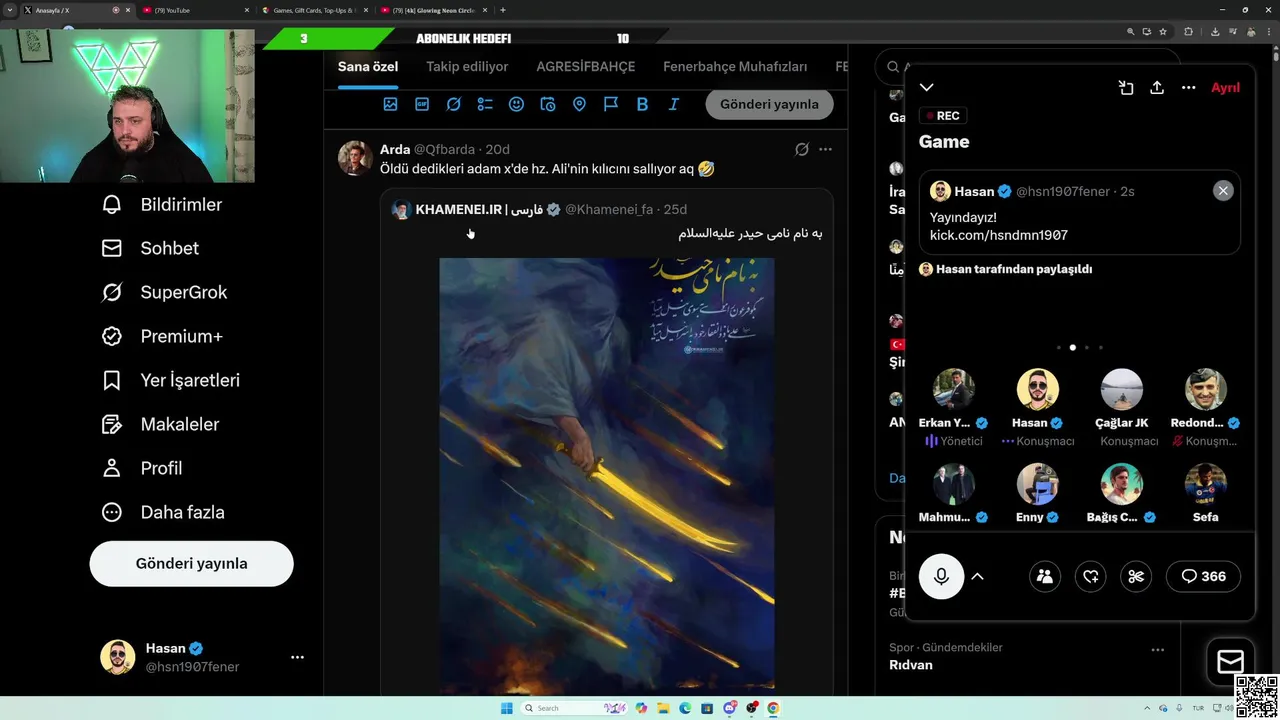Select Erkan Y. host avatar
Image resolution: width=1280 pixels, height=720 pixels.
point(954,390)
